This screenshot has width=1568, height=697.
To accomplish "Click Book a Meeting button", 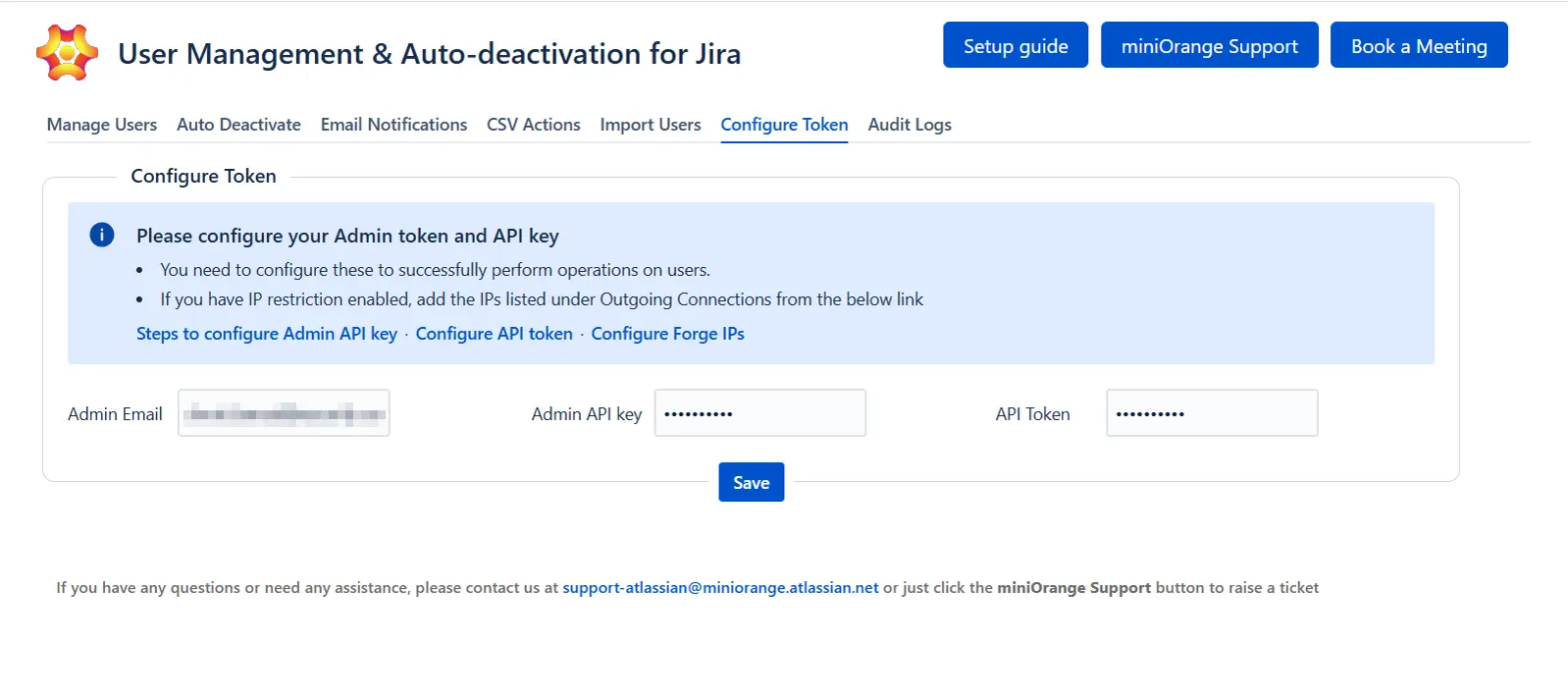I will (1419, 45).
